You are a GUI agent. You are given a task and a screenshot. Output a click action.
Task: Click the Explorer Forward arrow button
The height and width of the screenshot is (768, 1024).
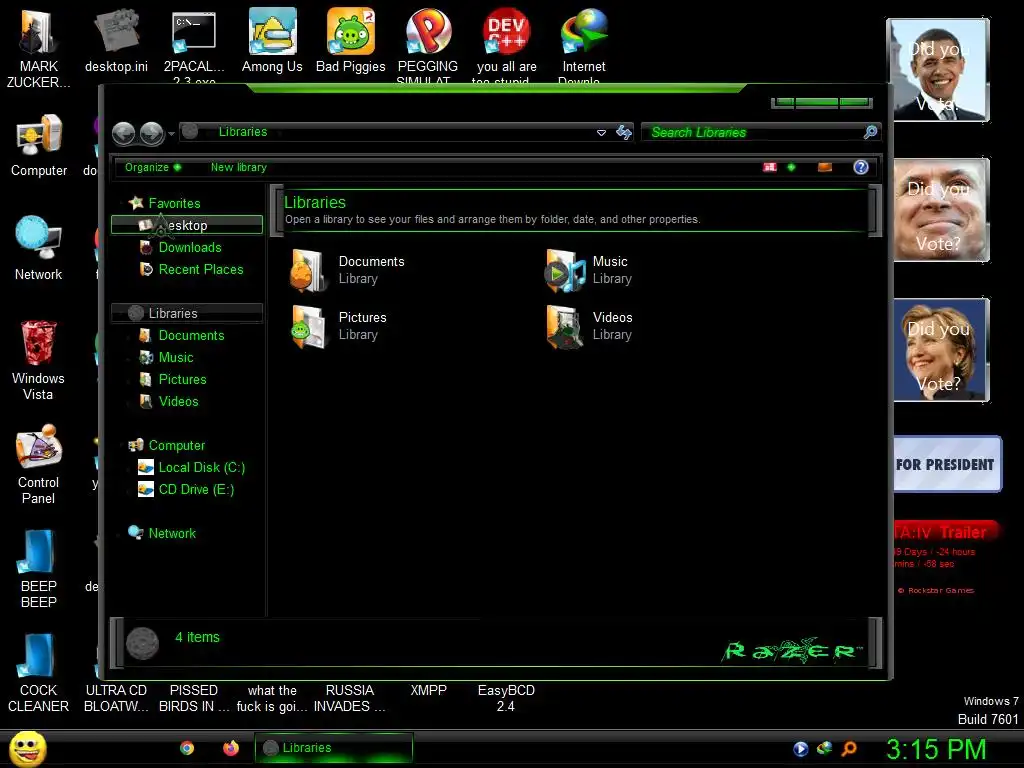coord(152,133)
